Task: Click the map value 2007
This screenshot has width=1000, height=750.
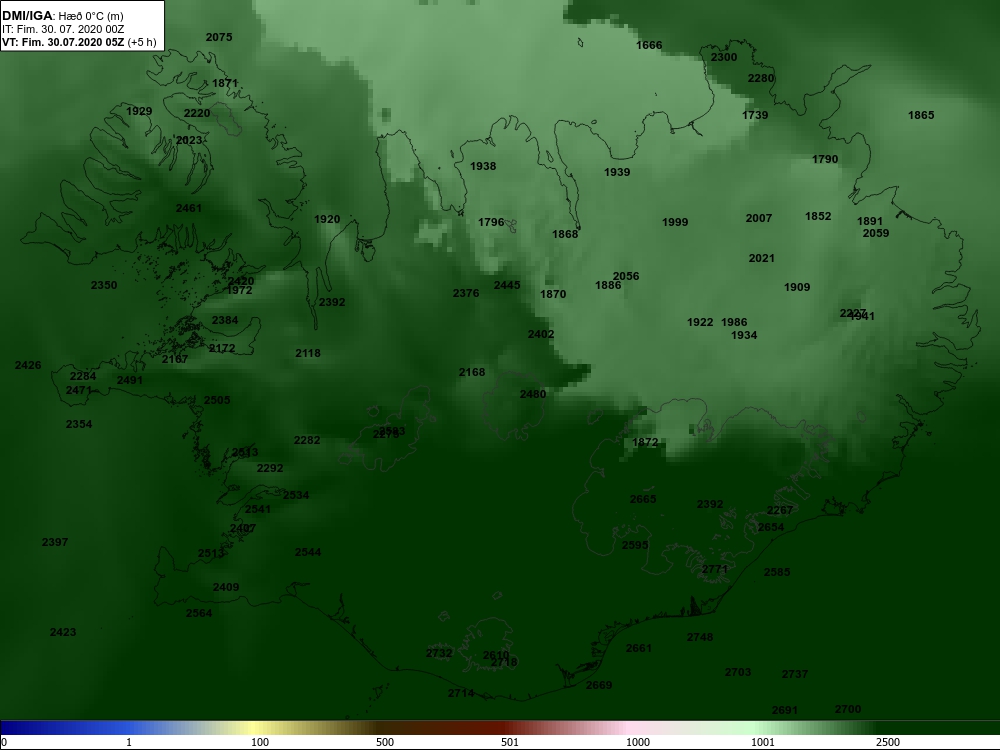Action: tap(759, 218)
